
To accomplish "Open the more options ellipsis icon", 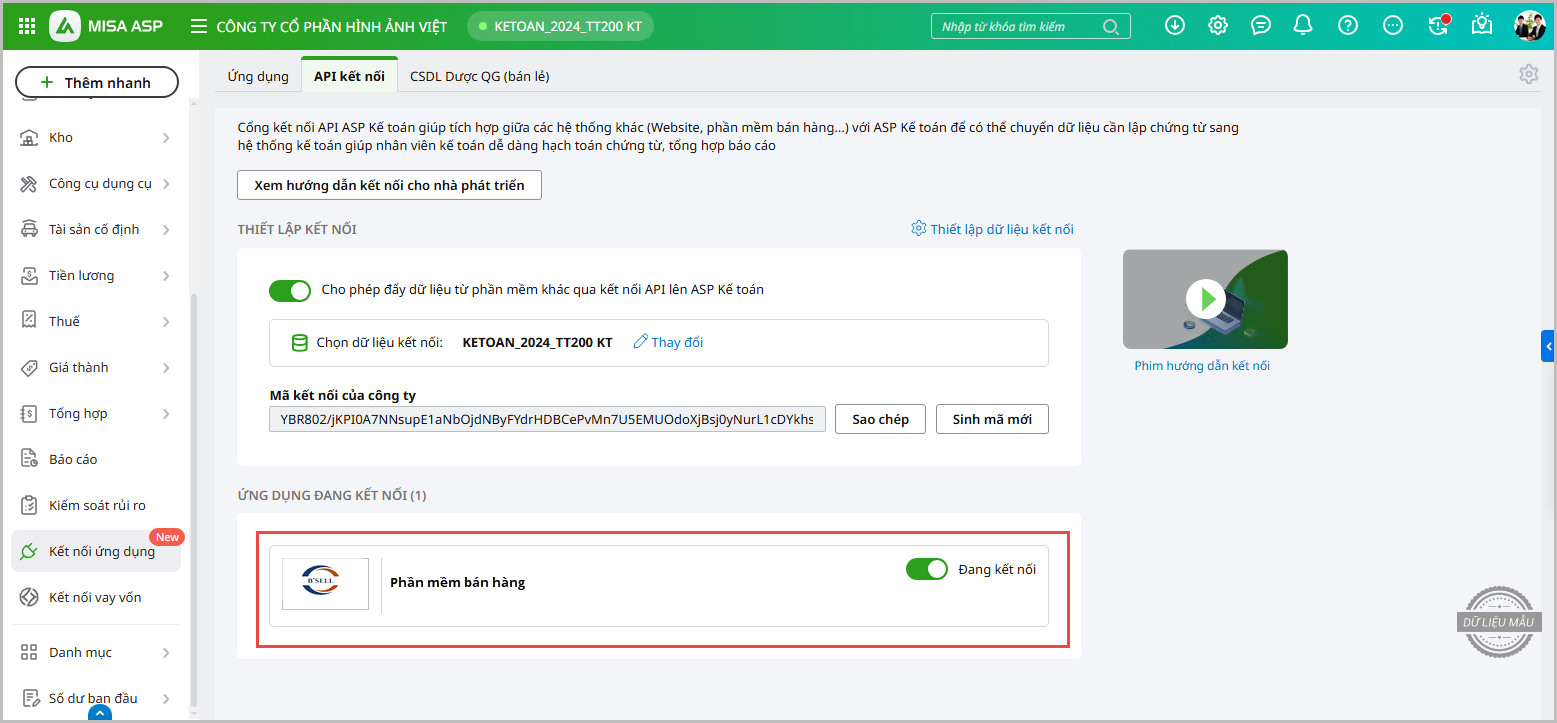I will 1393,26.
